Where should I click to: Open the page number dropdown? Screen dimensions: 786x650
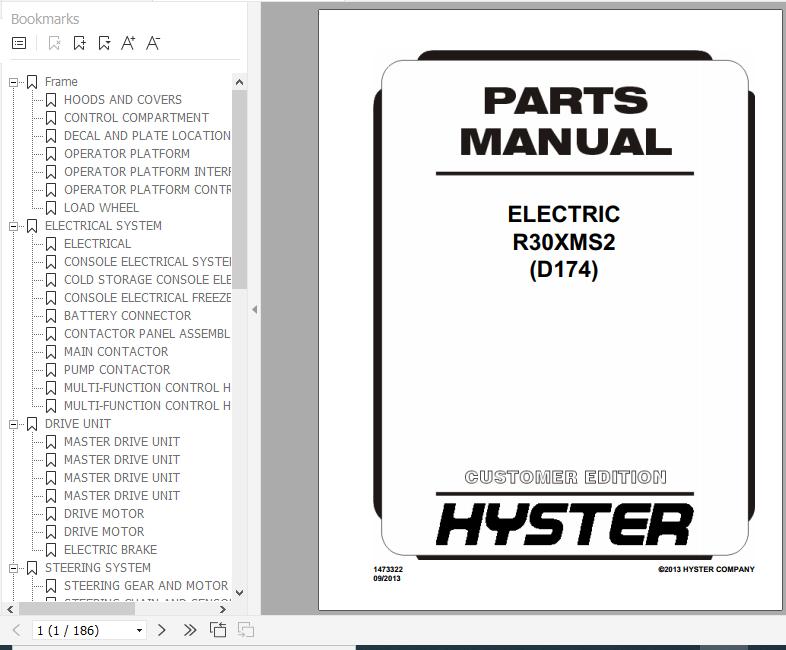point(139,630)
